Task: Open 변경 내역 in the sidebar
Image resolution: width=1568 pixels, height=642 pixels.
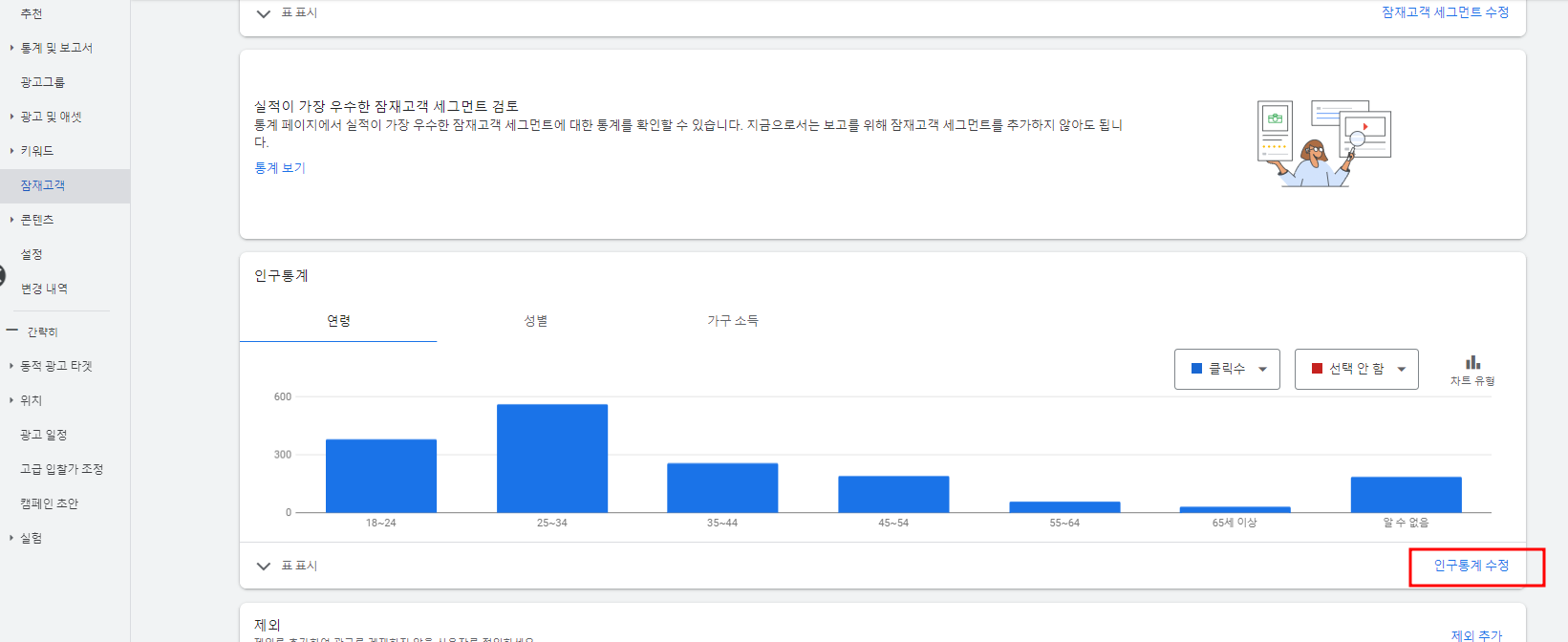Action: [x=44, y=289]
